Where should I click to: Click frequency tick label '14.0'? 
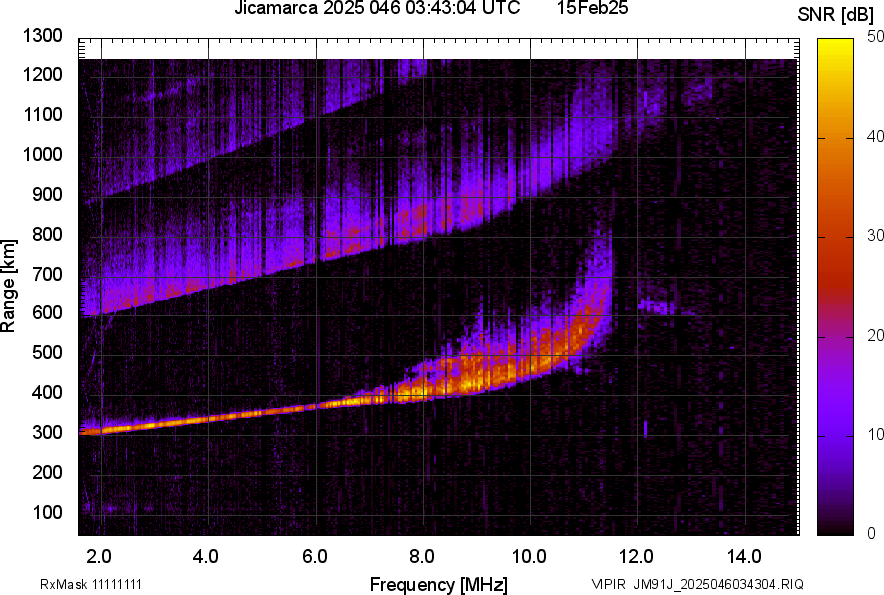click(x=744, y=557)
